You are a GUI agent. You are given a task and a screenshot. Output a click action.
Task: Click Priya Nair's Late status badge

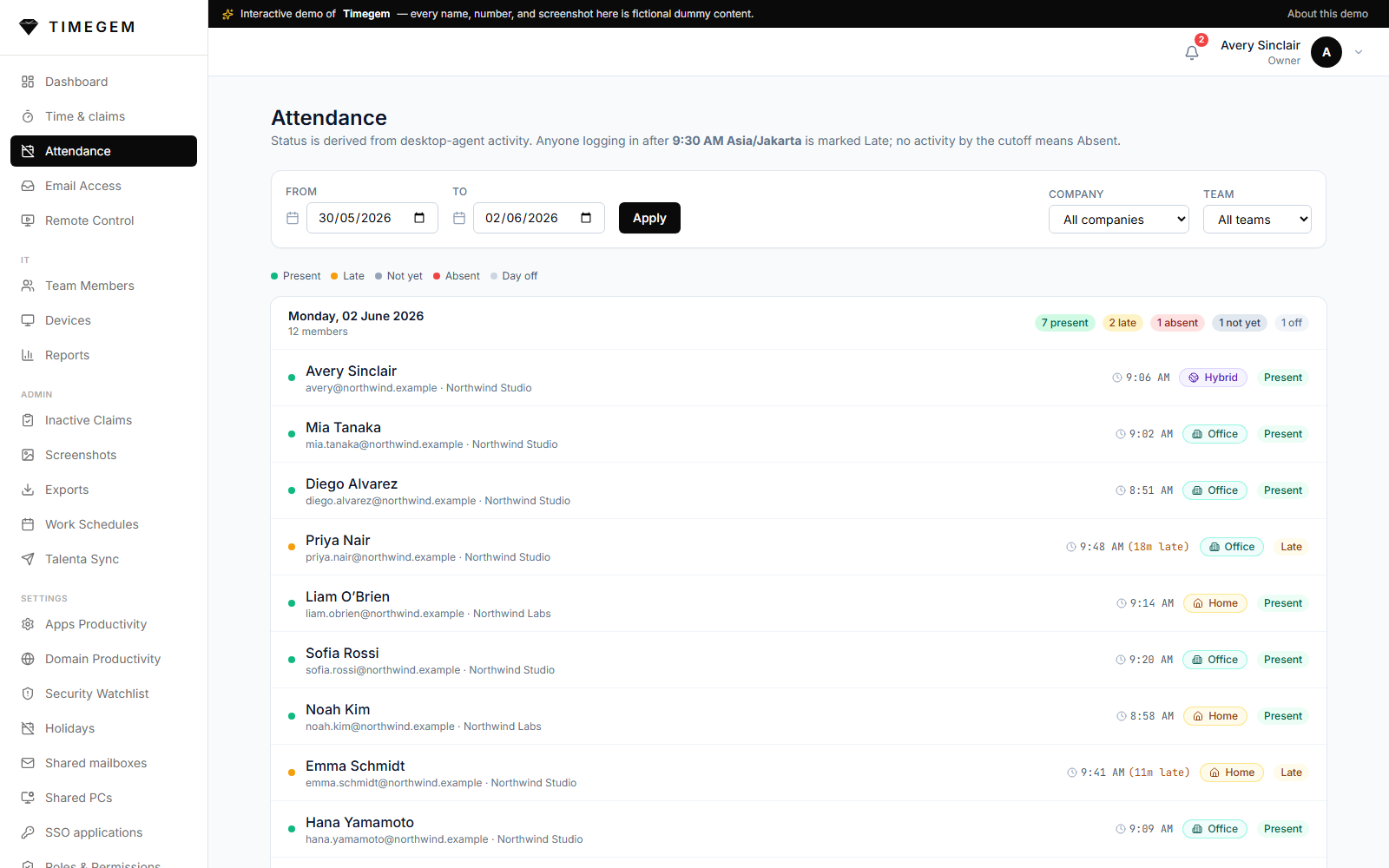click(x=1291, y=547)
